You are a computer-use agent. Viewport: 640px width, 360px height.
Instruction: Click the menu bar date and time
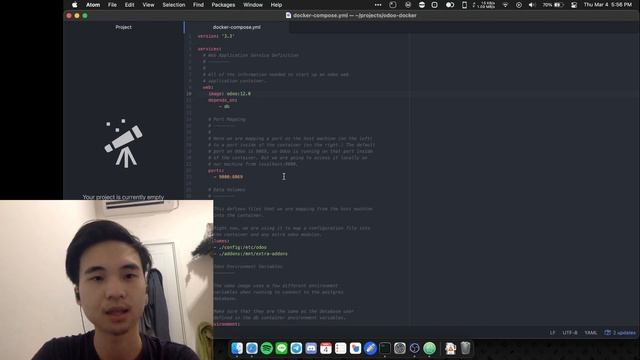(608, 5)
